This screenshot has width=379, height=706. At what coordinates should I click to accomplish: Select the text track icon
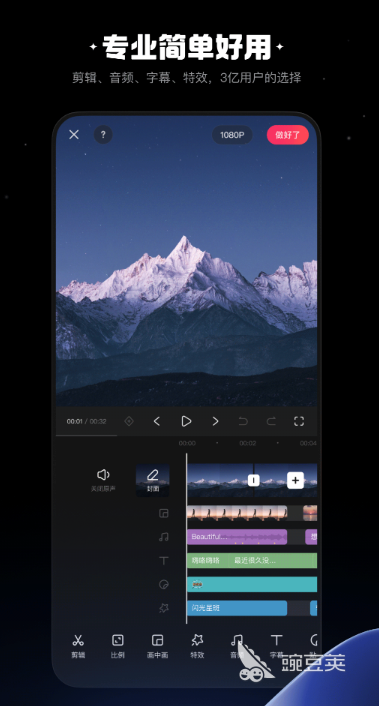coord(164,561)
